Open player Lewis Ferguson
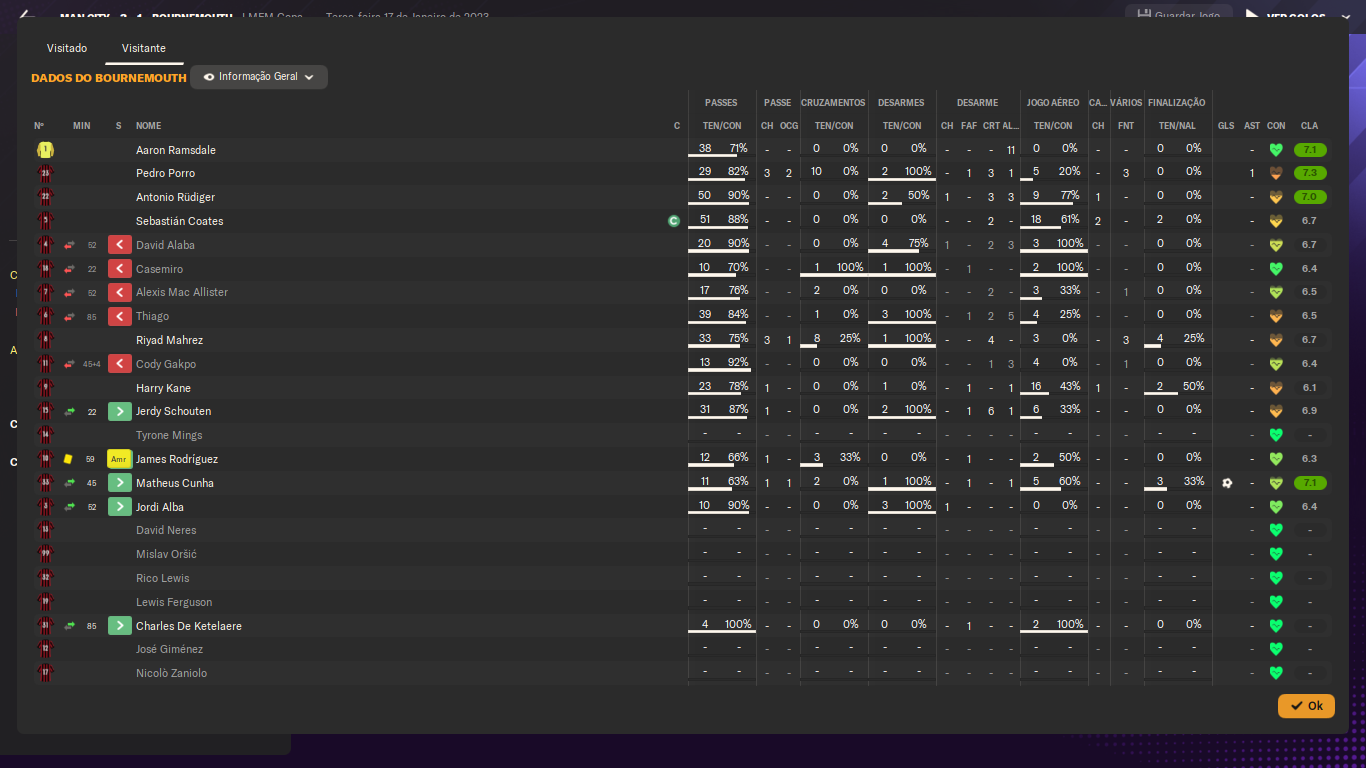 (x=174, y=602)
